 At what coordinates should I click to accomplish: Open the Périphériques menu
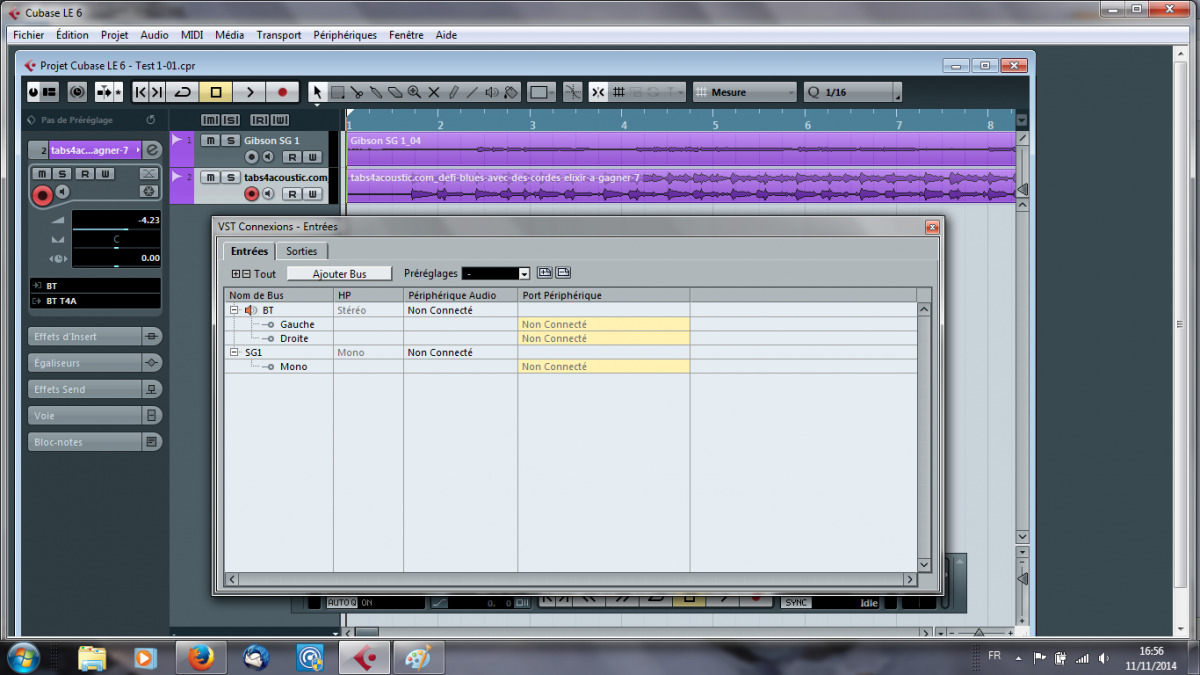tap(345, 35)
